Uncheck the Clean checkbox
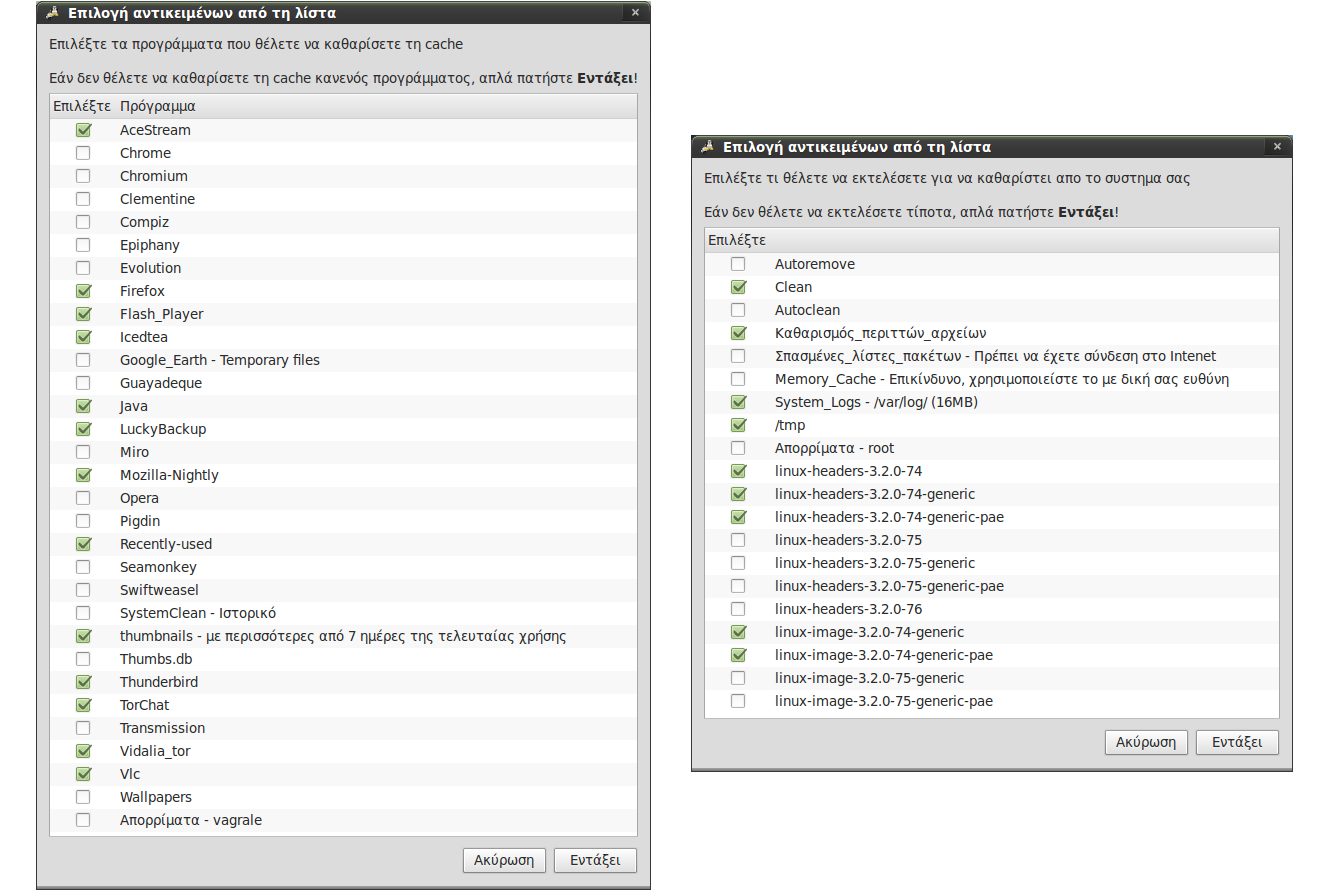The height and width of the screenshot is (890, 1320). pyautogui.click(x=738, y=287)
